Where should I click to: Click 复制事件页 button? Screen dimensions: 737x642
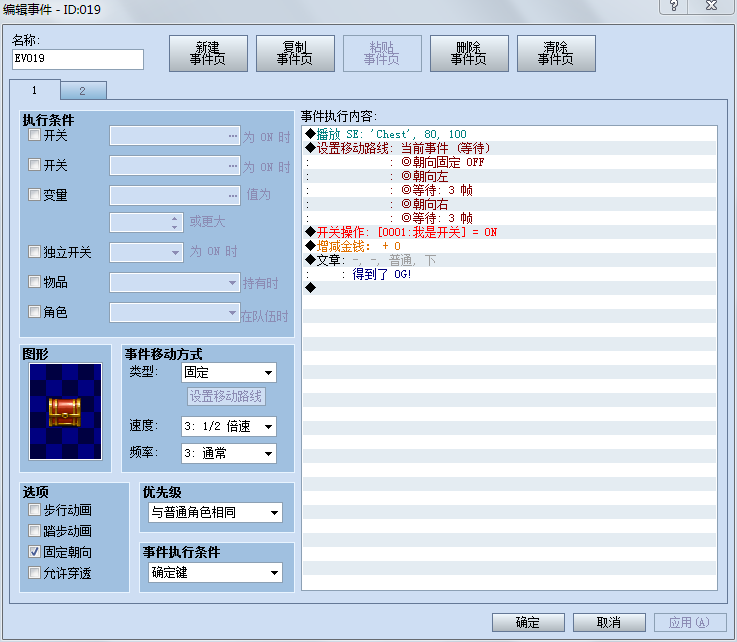tap(295, 54)
